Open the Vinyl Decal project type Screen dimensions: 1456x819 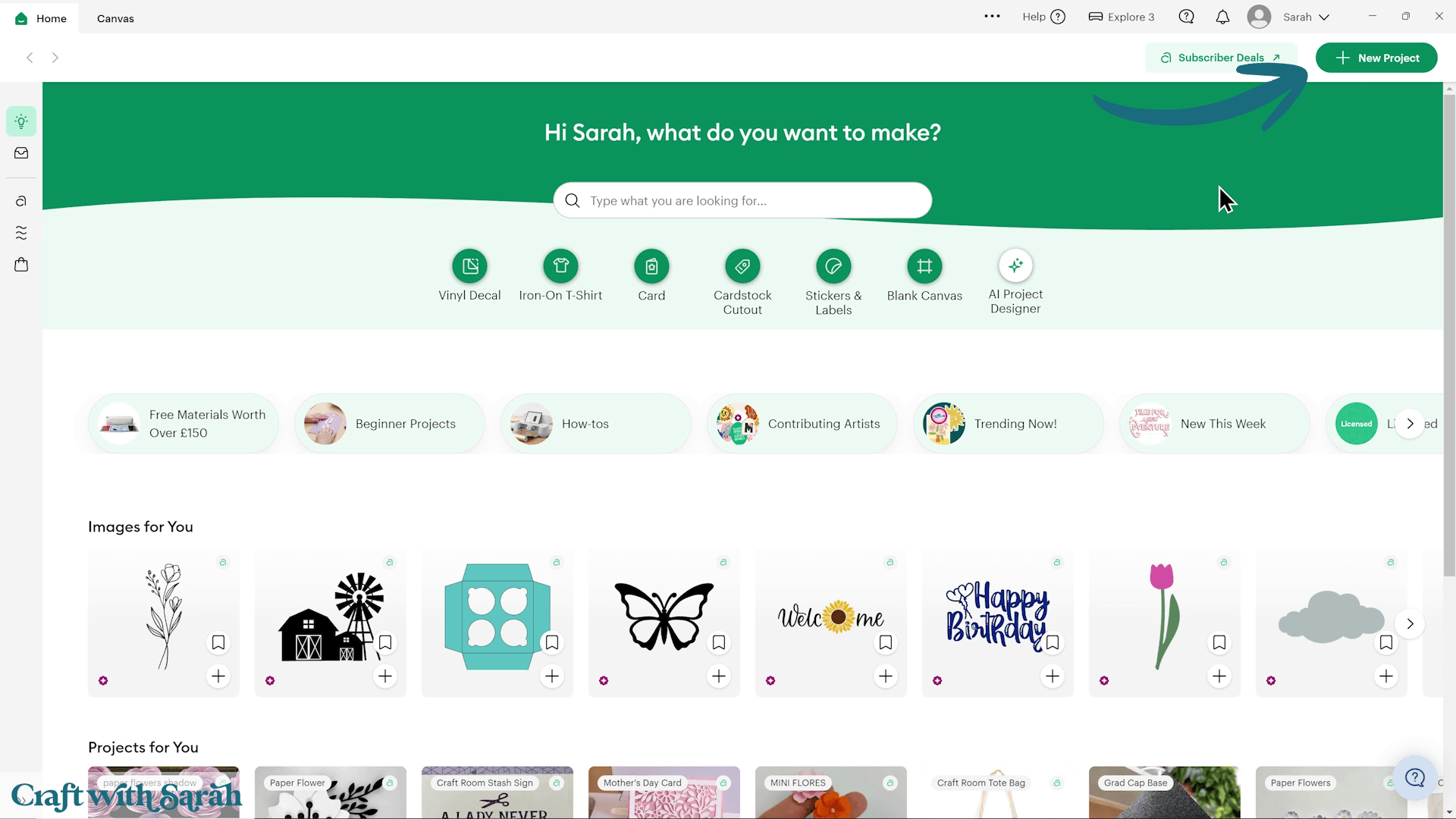pos(469,266)
